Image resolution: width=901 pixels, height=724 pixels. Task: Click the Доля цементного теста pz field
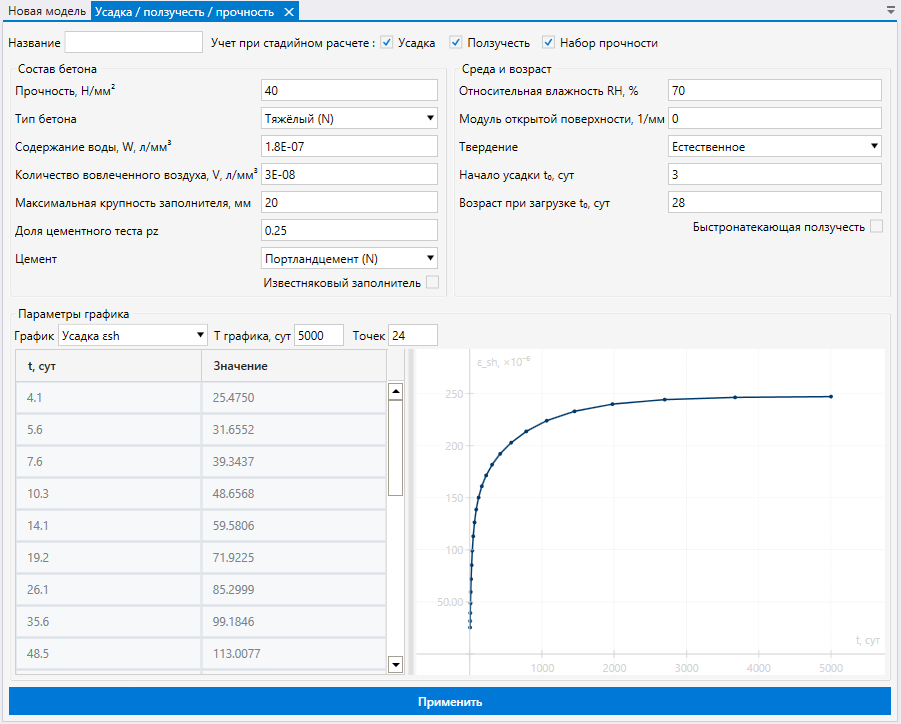point(349,230)
